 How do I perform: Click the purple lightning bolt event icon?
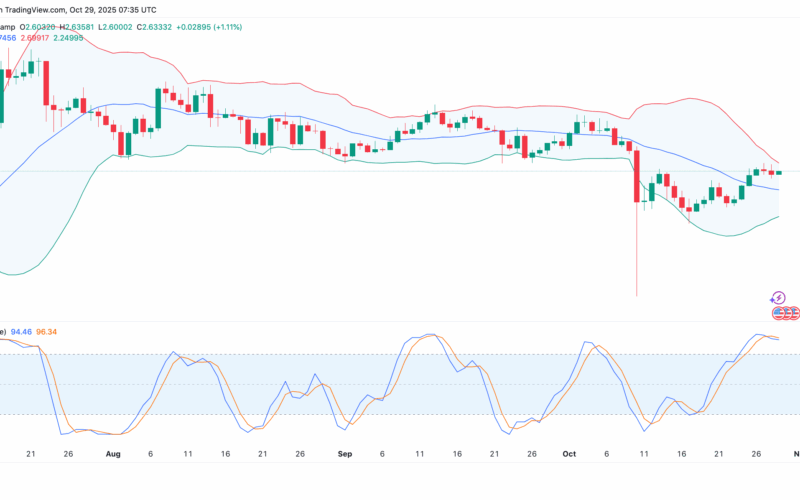pos(778,297)
